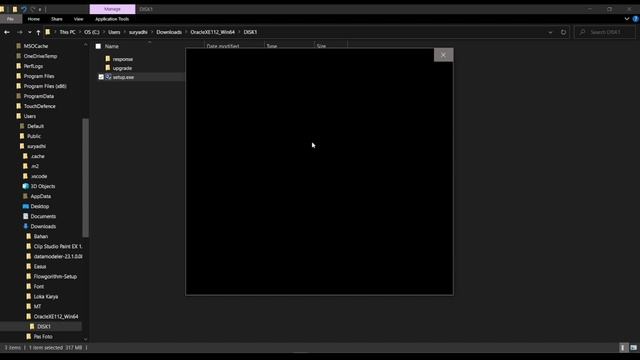The width and height of the screenshot is (640, 360).
Task: Open the address bar history dropdown
Action: (550, 32)
